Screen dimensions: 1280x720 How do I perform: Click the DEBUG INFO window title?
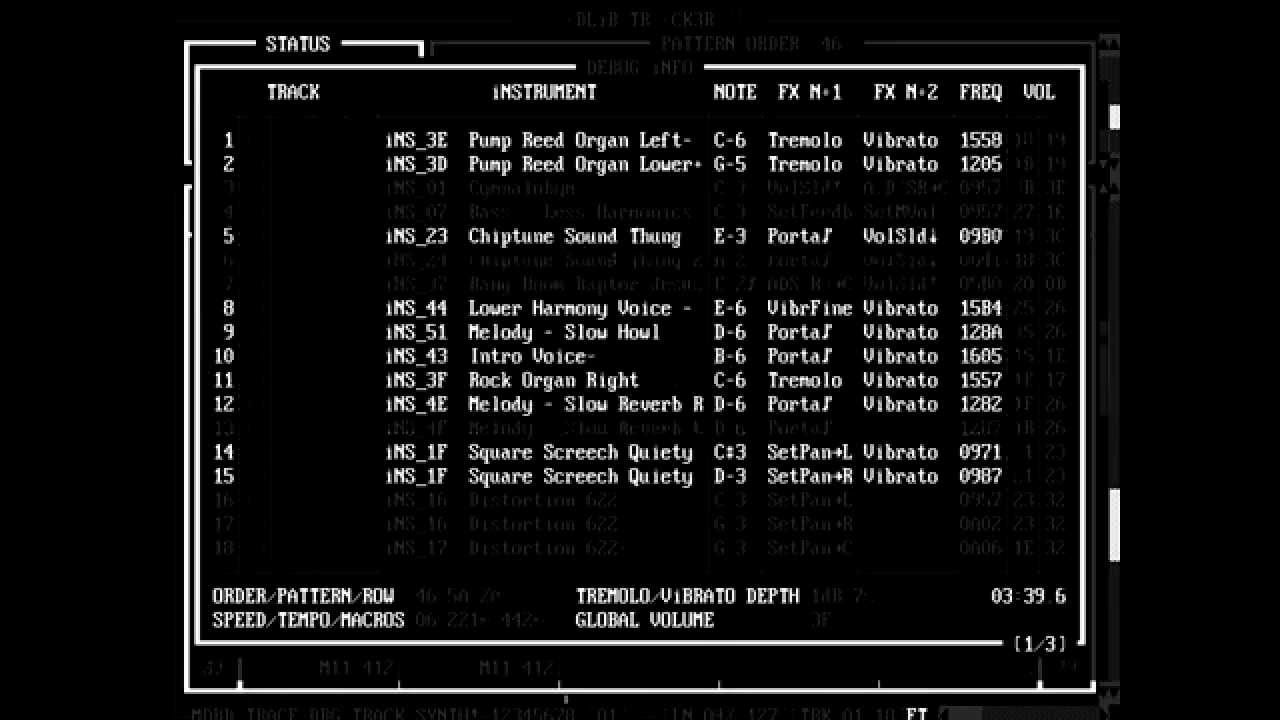[640, 68]
